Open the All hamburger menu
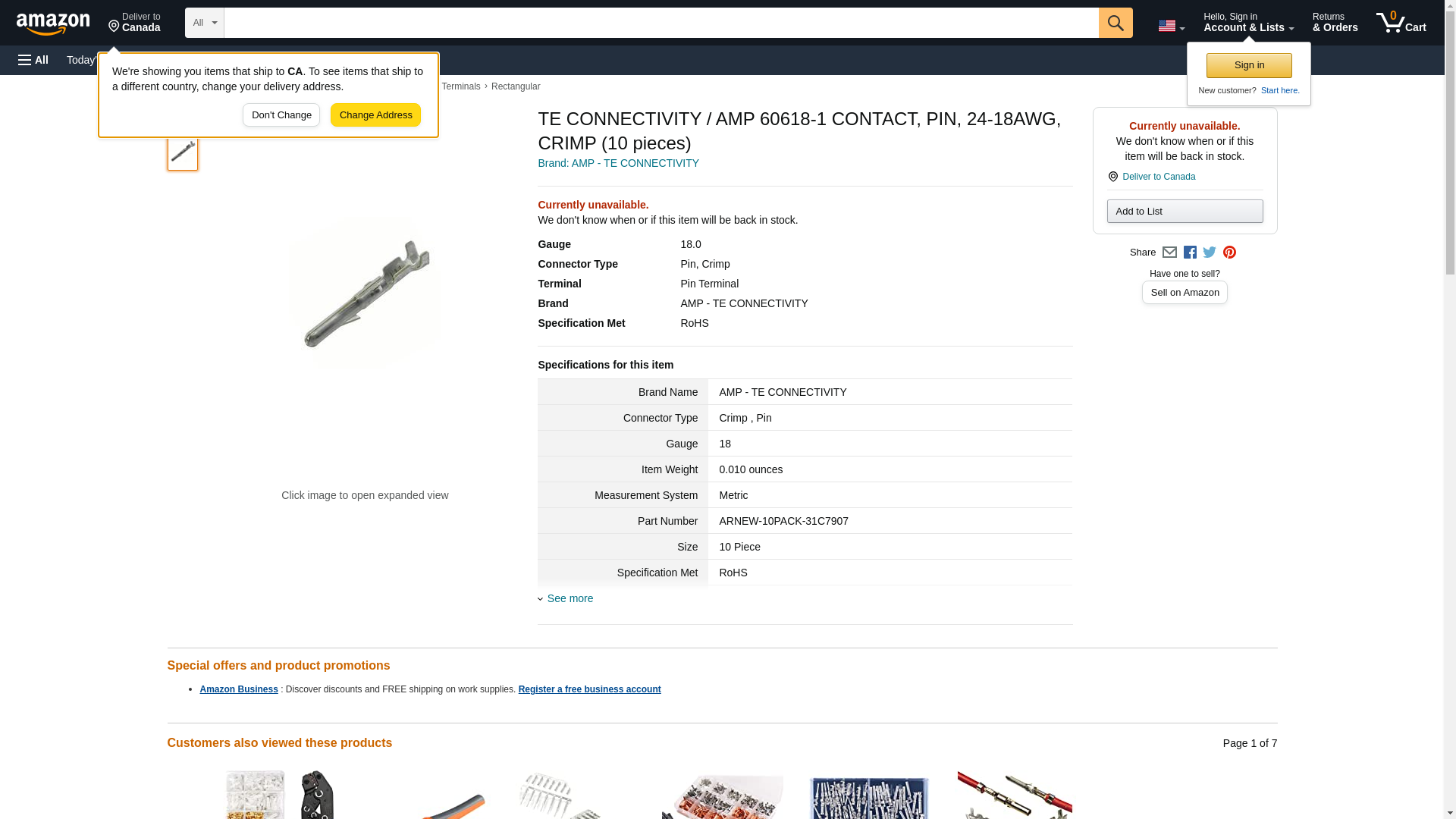Screen dimensions: 1456x819 (33, 60)
